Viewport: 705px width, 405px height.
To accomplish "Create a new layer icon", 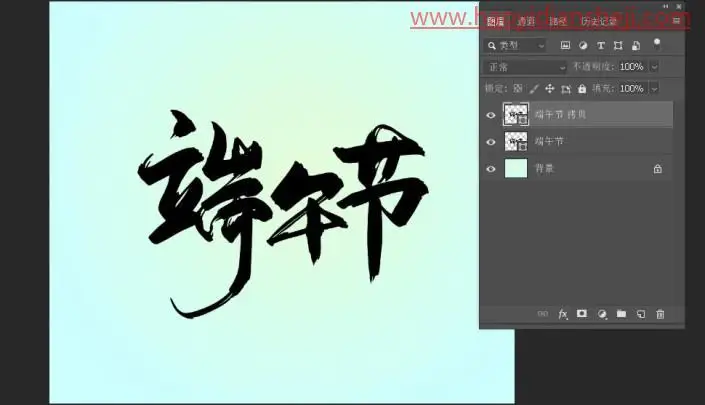I will (641, 314).
